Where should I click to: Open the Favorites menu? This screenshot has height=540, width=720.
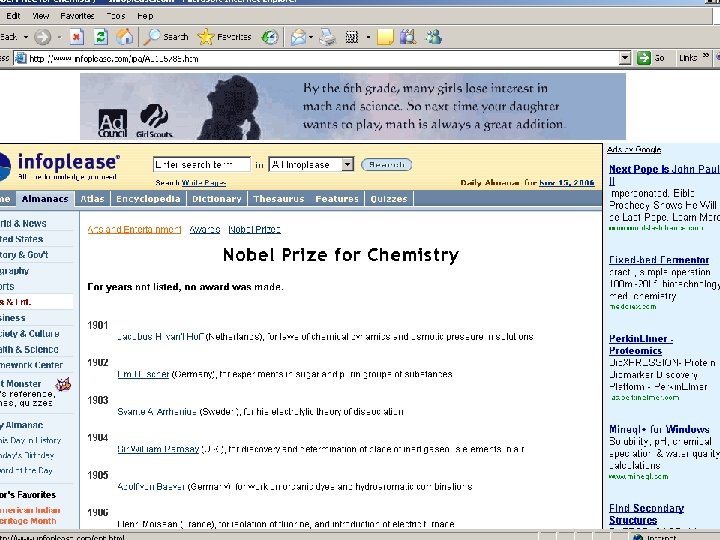77,16
